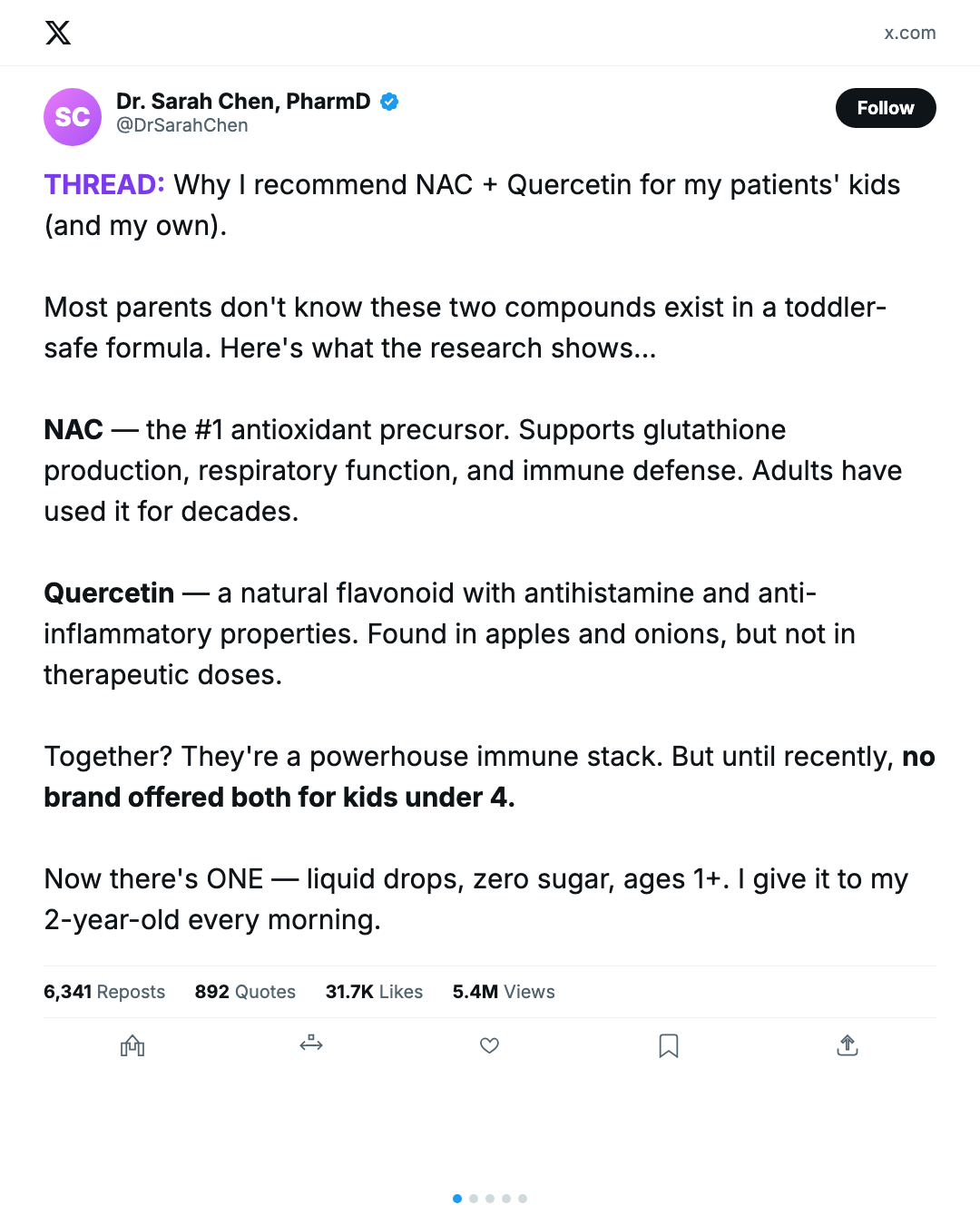Bookmark this post
This screenshot has width=980, height=1225.
pyautogui.click(x=669, y=1045)
